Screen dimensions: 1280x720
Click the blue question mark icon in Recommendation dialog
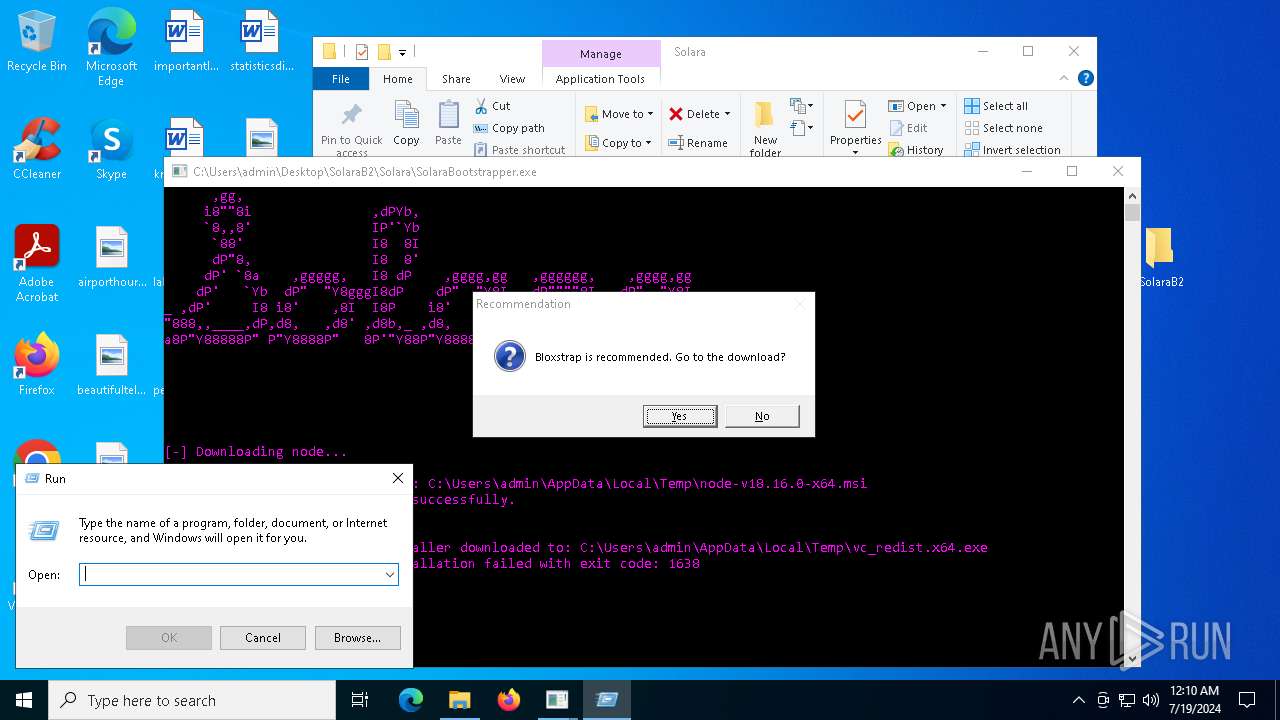pyautogui.click(x=510, y=356)
